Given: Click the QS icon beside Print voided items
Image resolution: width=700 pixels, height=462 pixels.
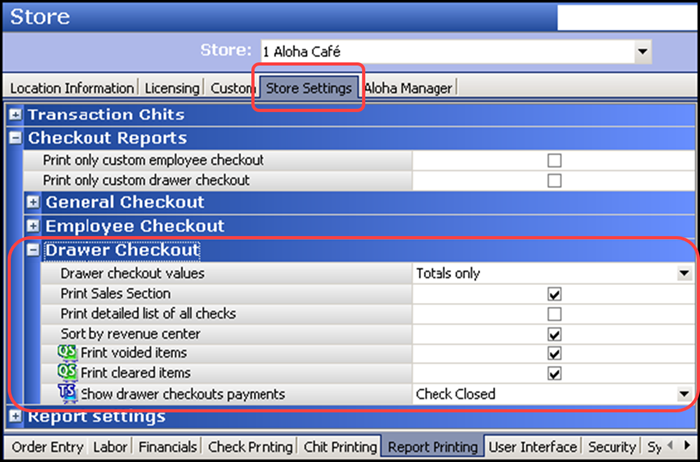Looking at the screenshot, I should click(x=67, y=353).
